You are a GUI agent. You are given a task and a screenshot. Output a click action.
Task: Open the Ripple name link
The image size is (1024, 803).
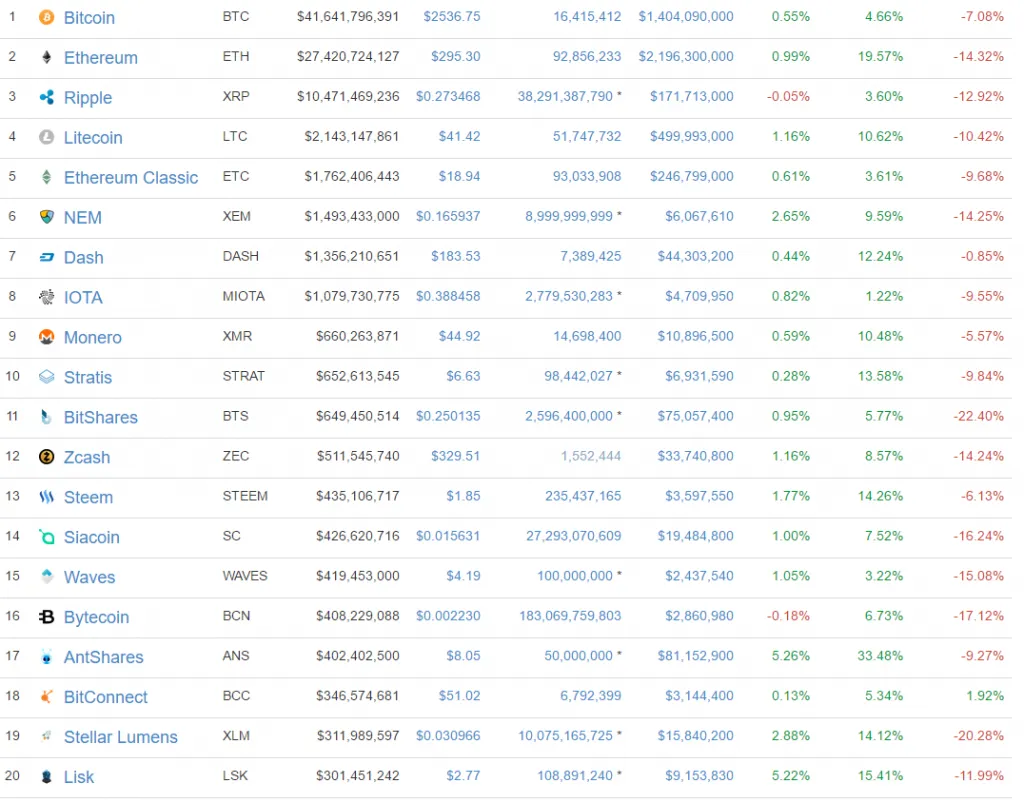pyautogui.click(x=88, y=98)
